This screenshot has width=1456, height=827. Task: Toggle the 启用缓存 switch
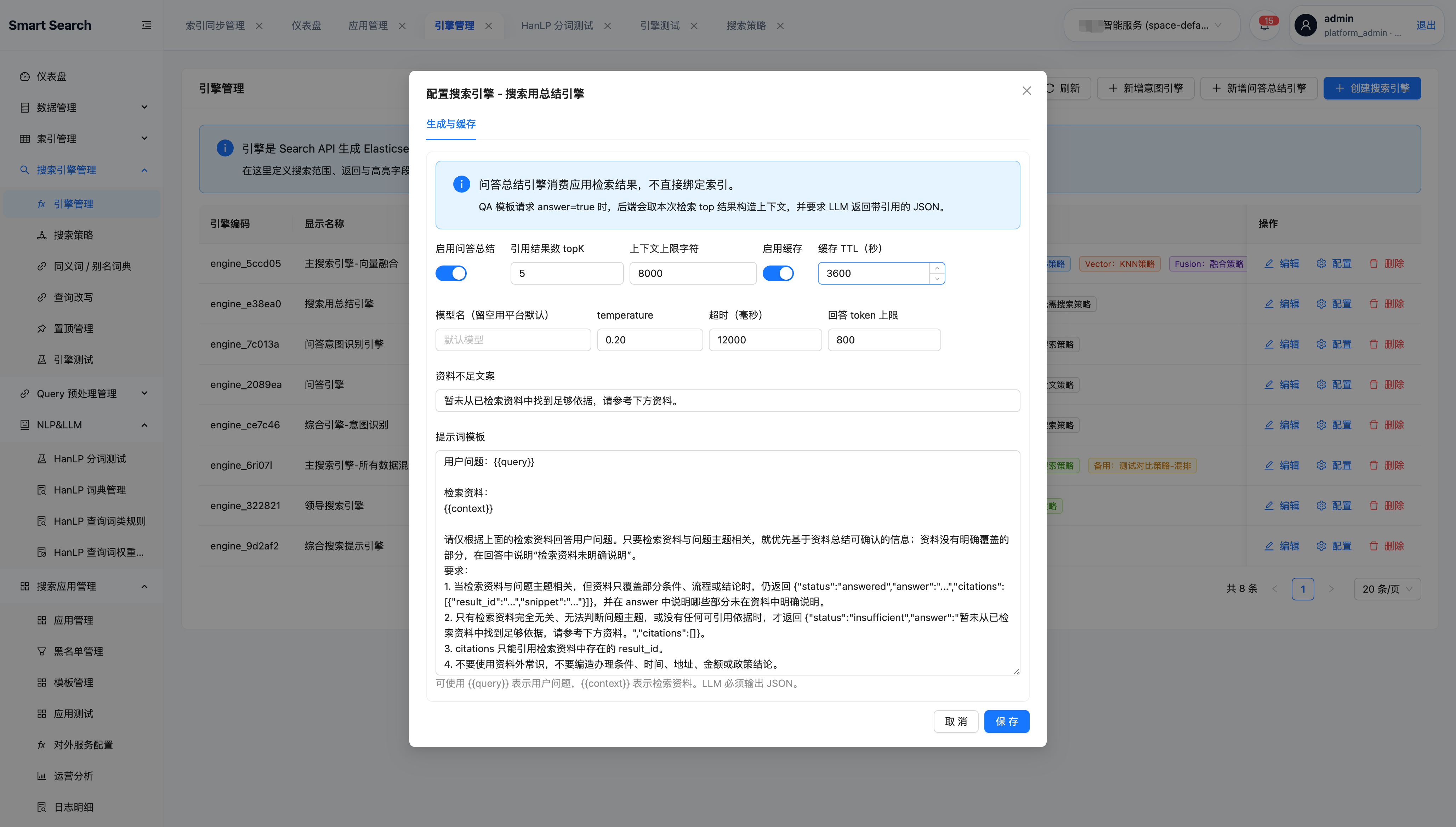(778, 273)
